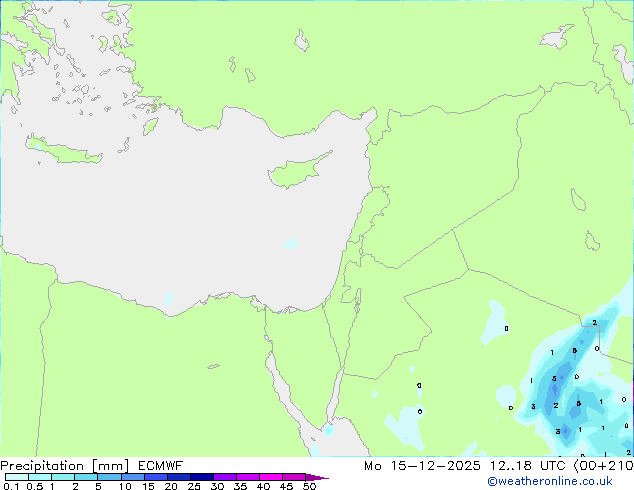Viewport: 634px width, 490px height.
Task: Choose the 15–20 mm legend swatch
Action: tap(155, 477)
